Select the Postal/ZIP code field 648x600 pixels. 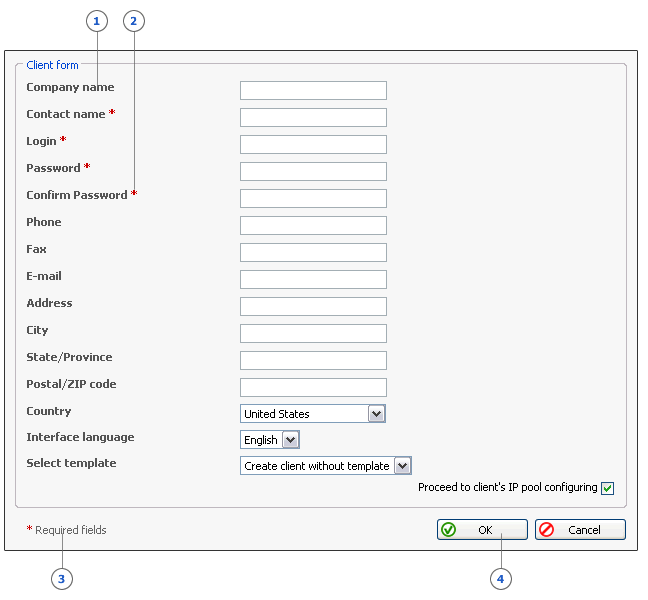click(313, 388)
